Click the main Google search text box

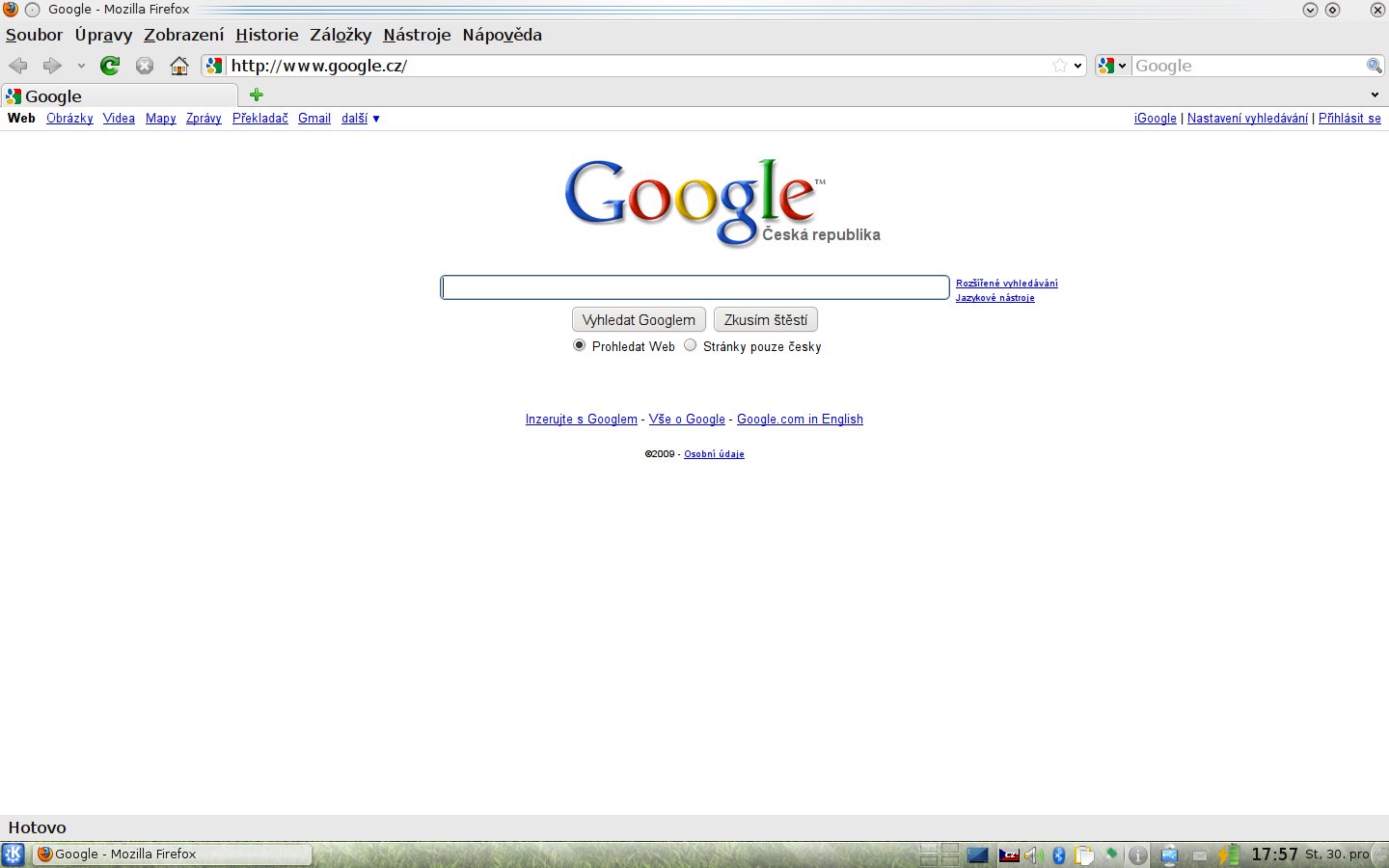[695, 287]
